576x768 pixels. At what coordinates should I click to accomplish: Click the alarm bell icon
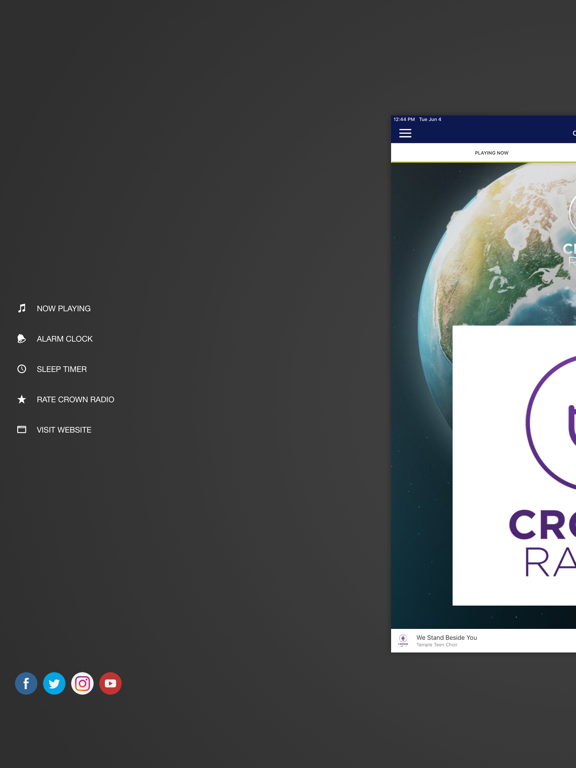coord(22,338)
